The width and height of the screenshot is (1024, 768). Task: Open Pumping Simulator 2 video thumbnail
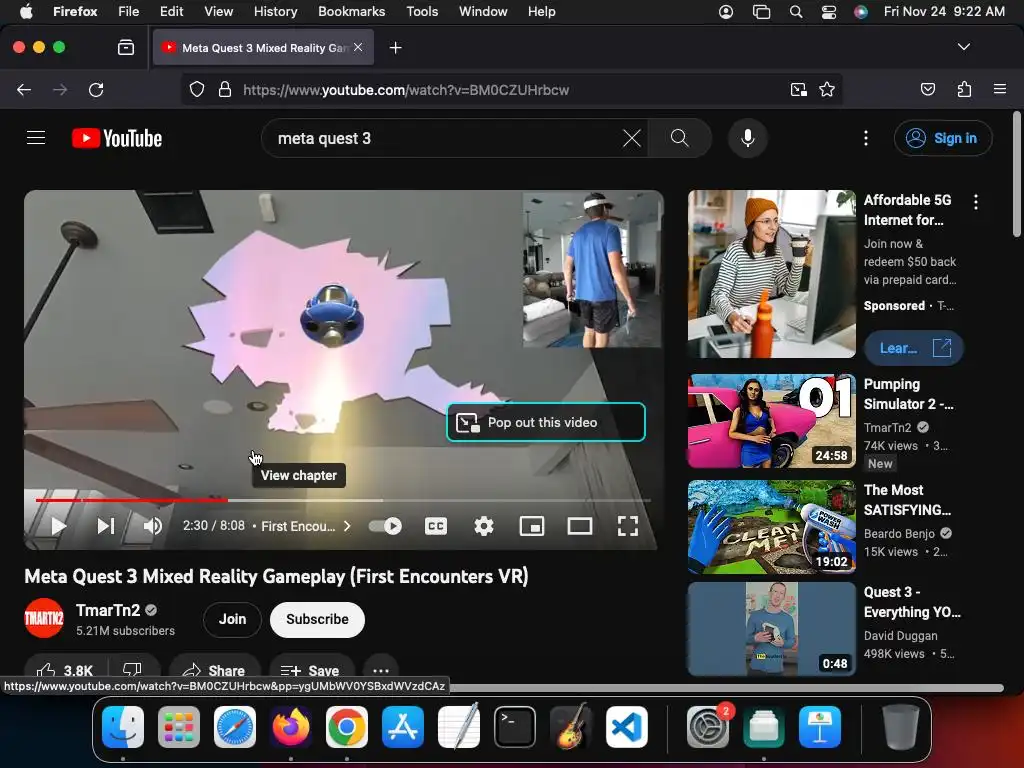[771, 421]
